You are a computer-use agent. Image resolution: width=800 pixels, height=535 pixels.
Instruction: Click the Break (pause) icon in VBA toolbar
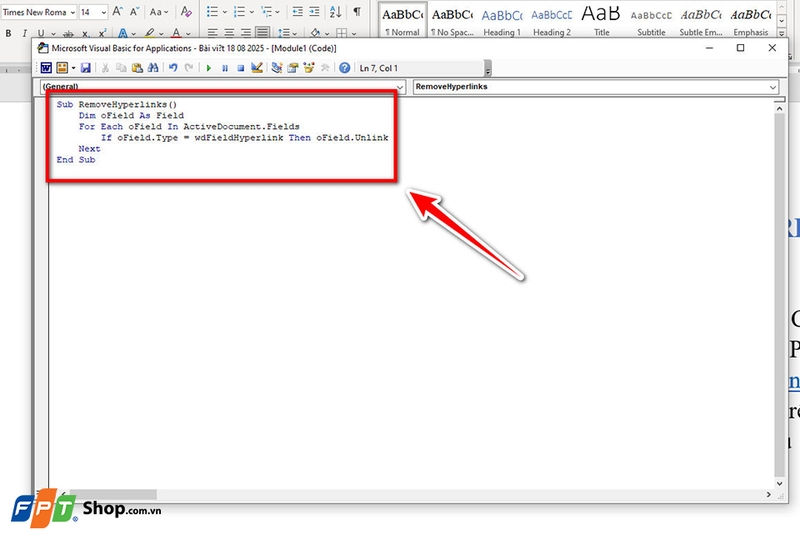point(225,68)
